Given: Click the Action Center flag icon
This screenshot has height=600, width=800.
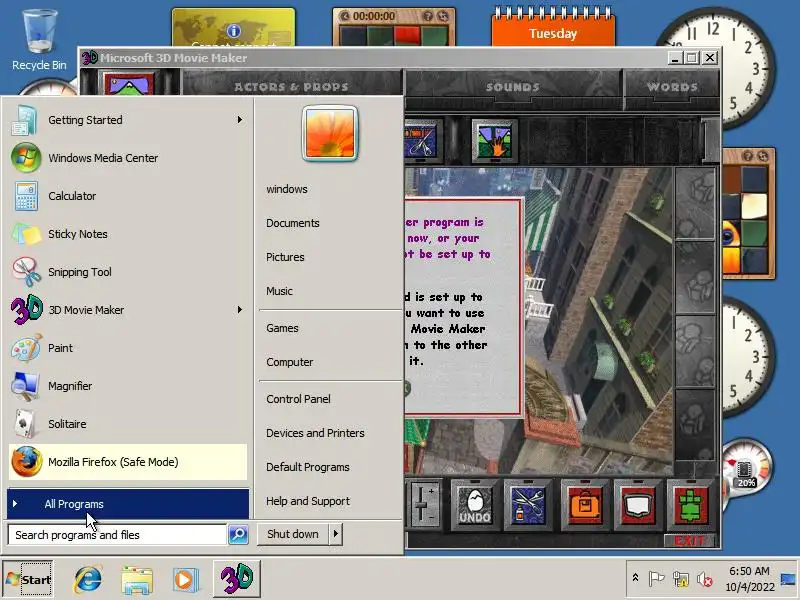Looking at the screenshot, I should (656, 579).
